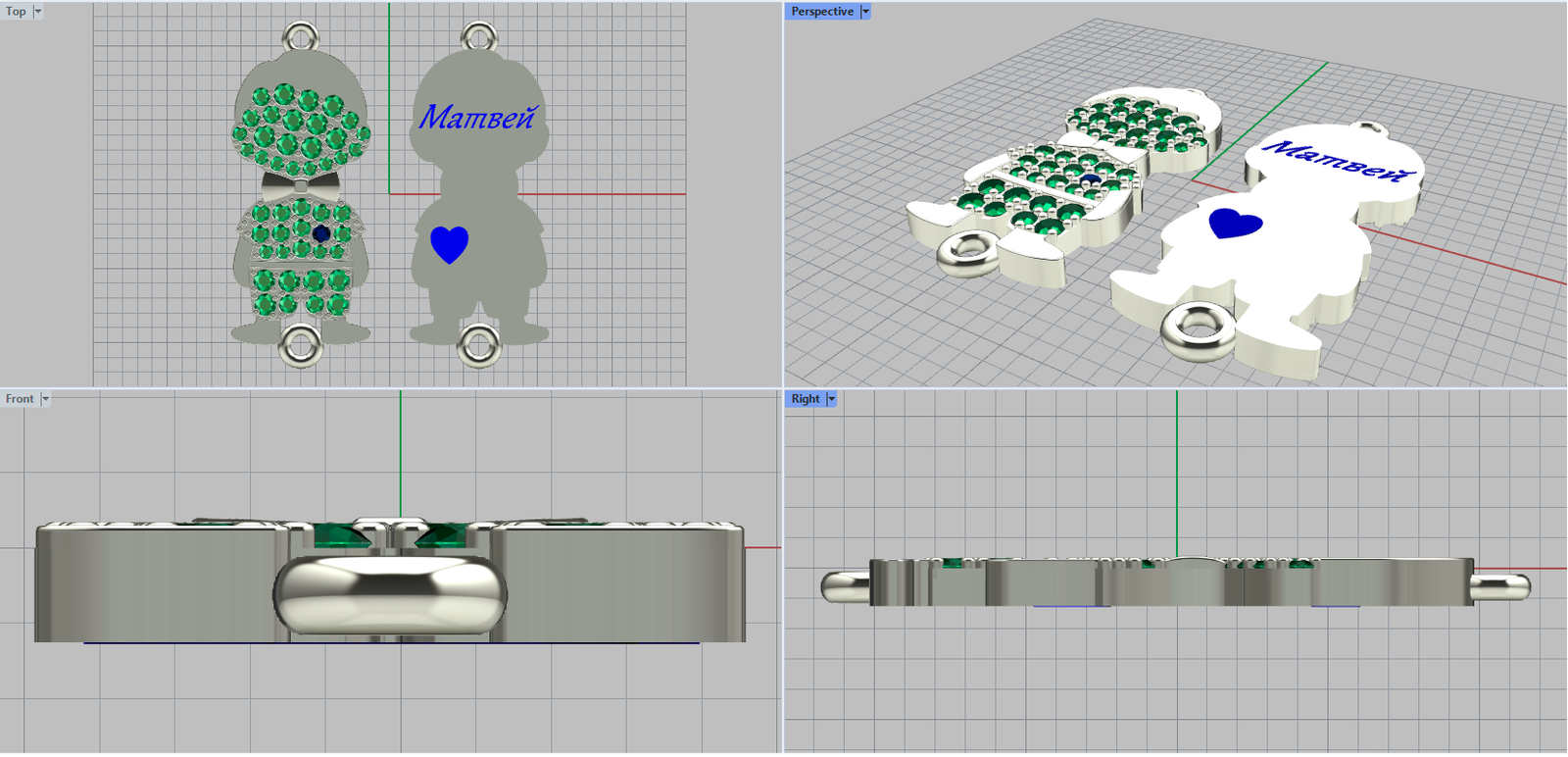
Task: Click top jump ring above Матвей silhouette
Action: (x=479, y=38)
